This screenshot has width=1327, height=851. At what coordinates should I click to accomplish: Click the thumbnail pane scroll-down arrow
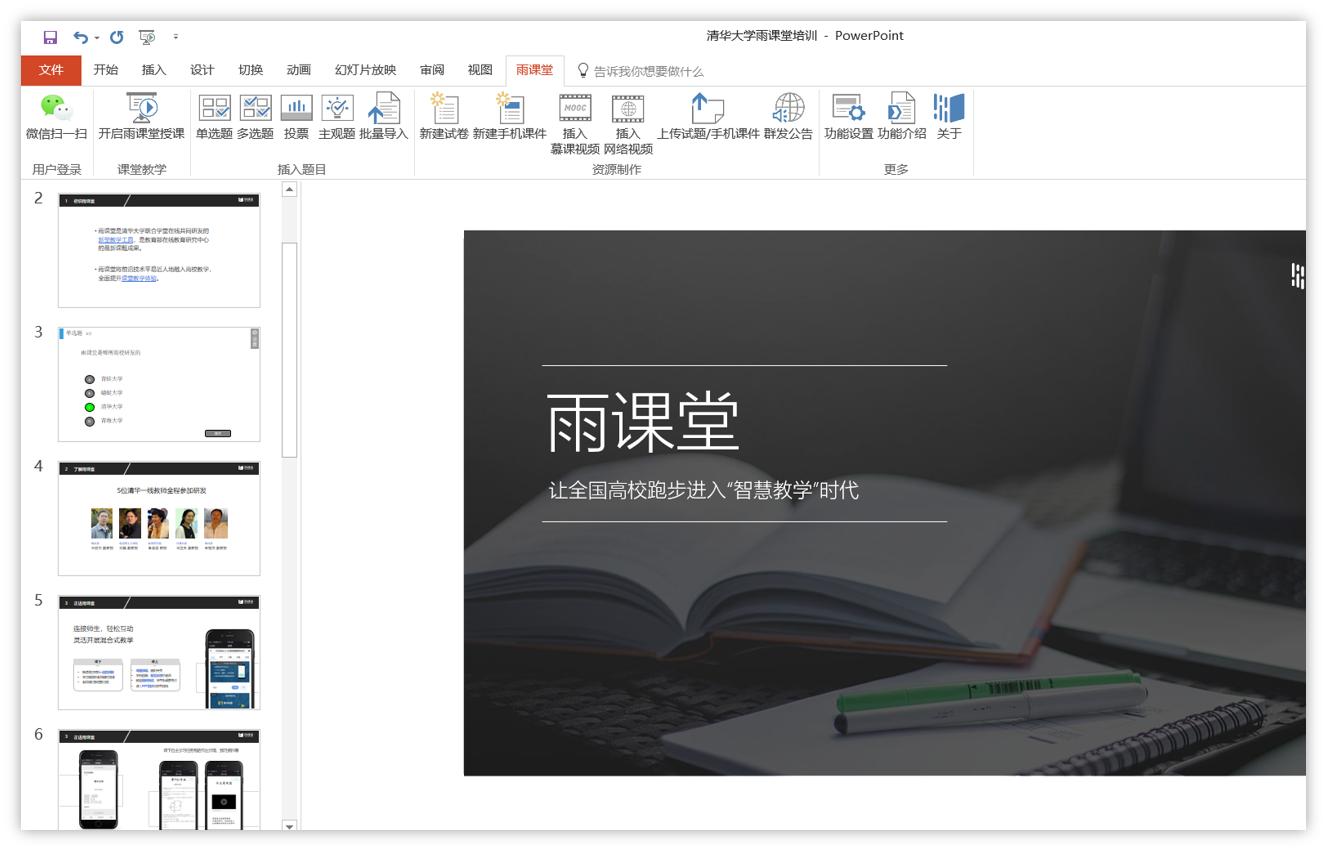[290, 826]
